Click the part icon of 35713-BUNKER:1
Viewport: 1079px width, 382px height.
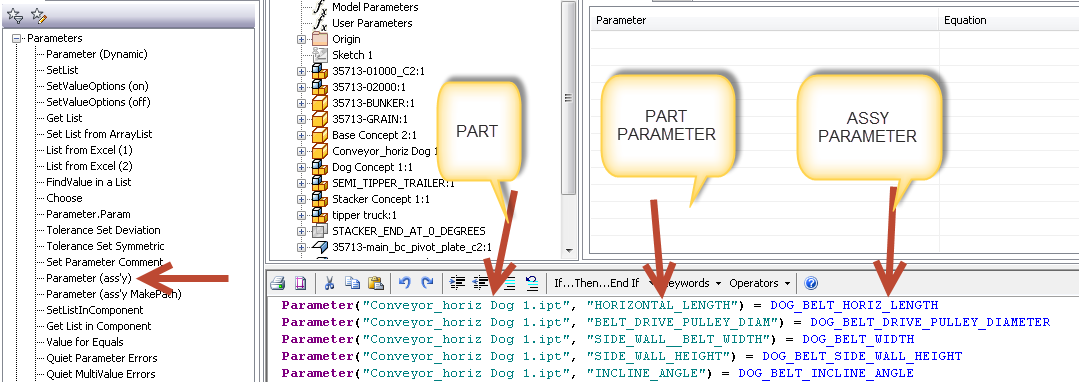[x=319, y=103]
